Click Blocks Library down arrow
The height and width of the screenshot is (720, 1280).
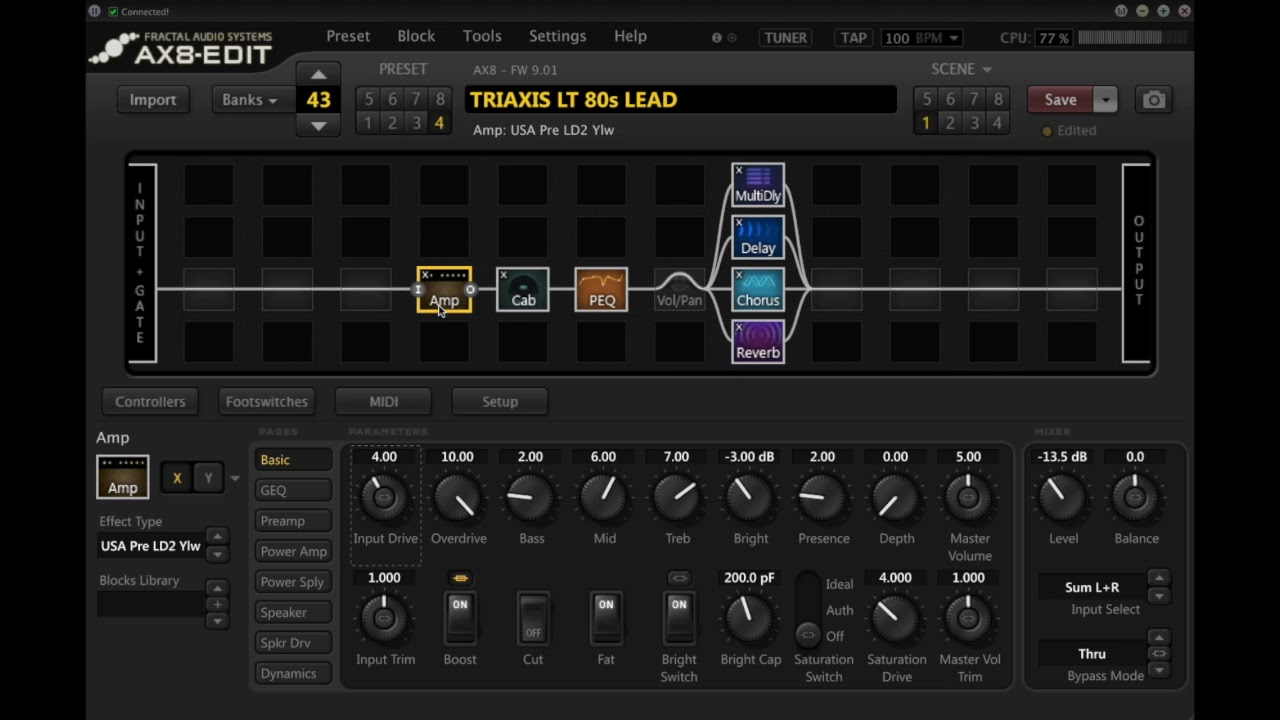point(216,621)
